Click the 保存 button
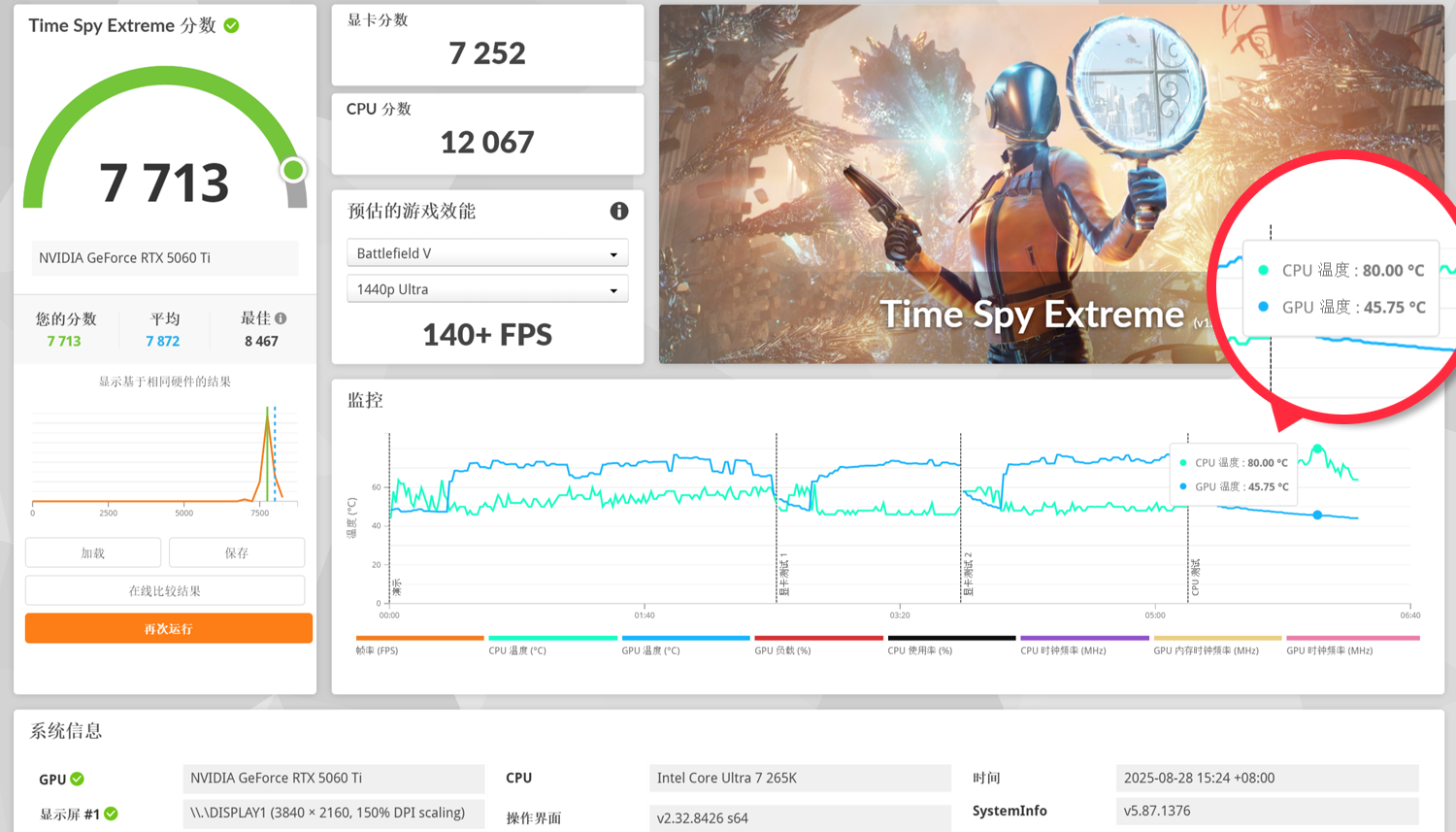 (x=237, y=552)
